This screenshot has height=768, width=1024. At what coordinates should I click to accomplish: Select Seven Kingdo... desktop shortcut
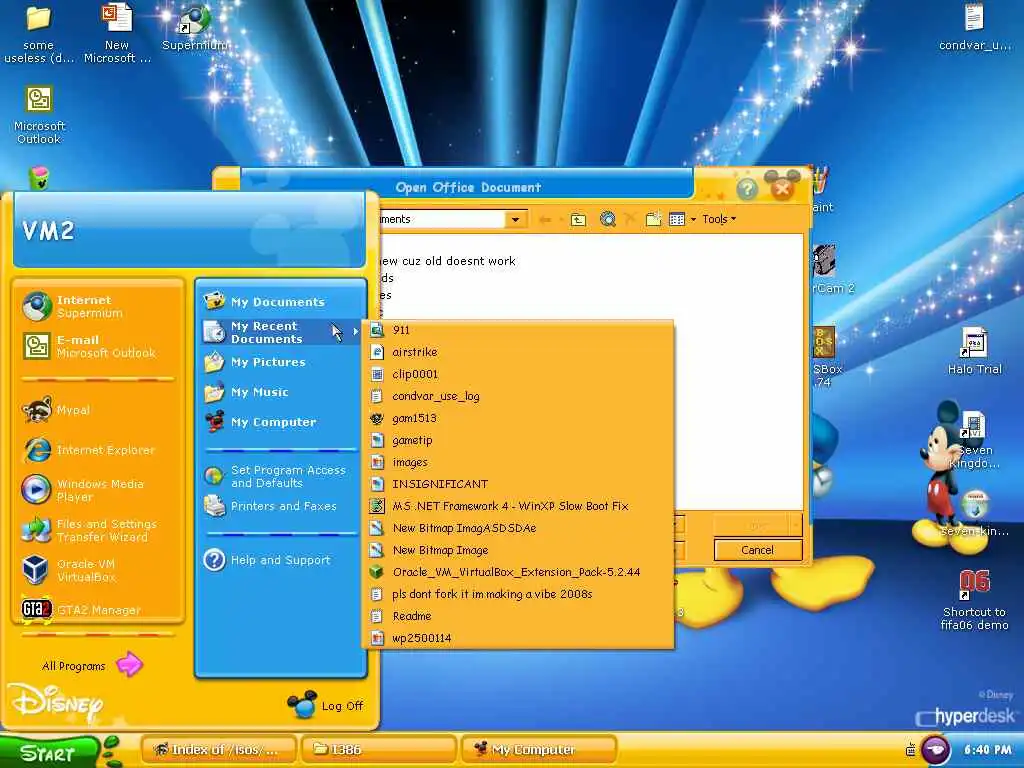(974, 440)
